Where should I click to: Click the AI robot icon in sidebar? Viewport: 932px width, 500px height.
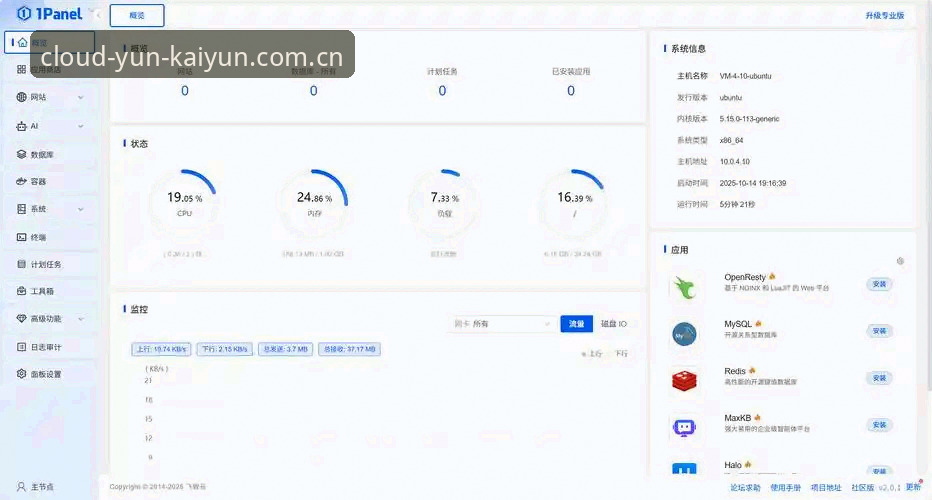pyautogui.click(x=21, y=126)
